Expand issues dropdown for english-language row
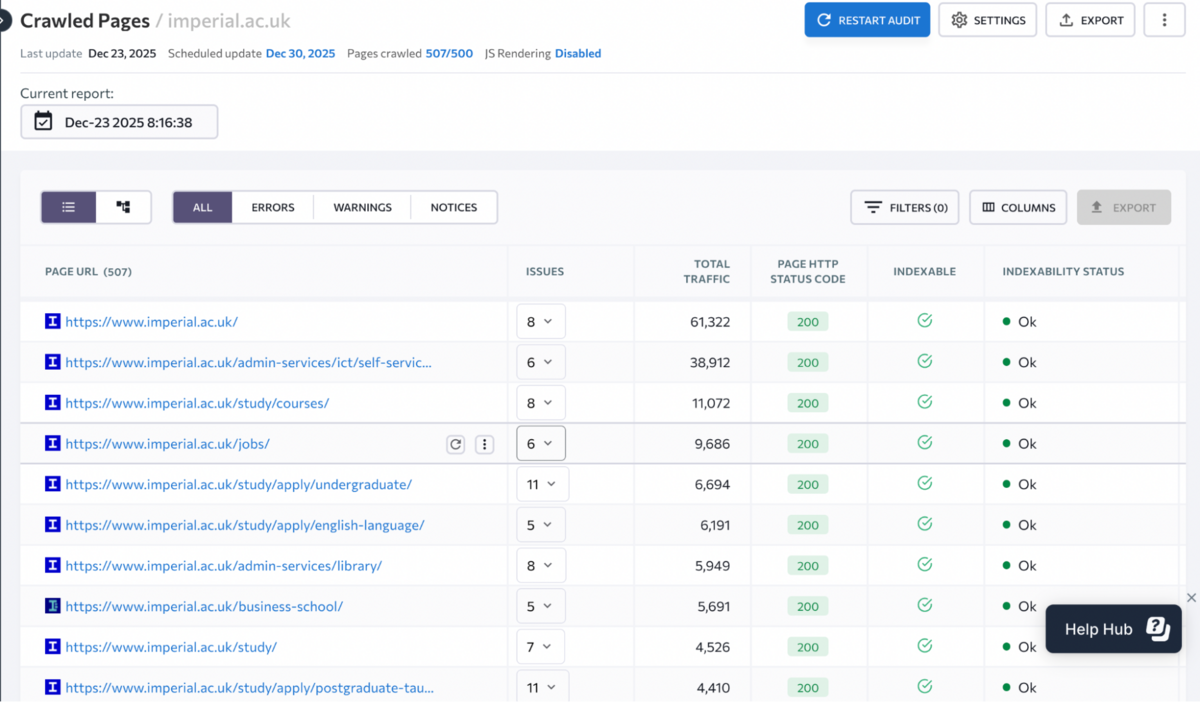1200x702 pixels. click(x=541, y=525)
